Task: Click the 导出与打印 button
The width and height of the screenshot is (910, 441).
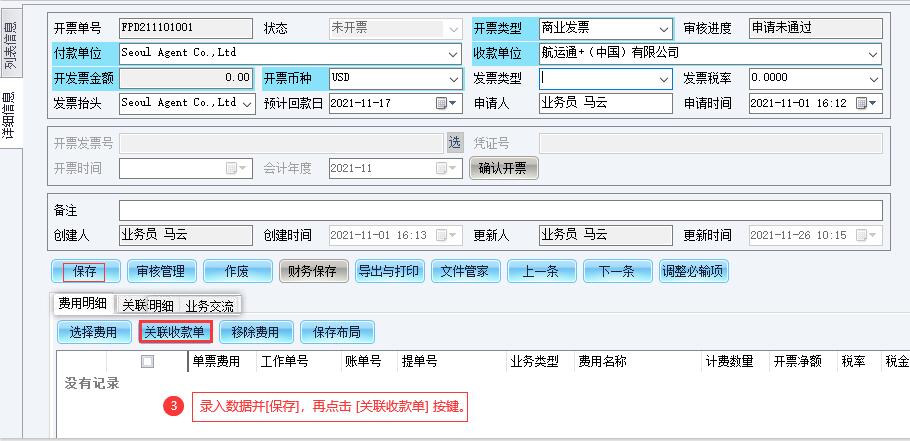Action: (x=390, y=271)
